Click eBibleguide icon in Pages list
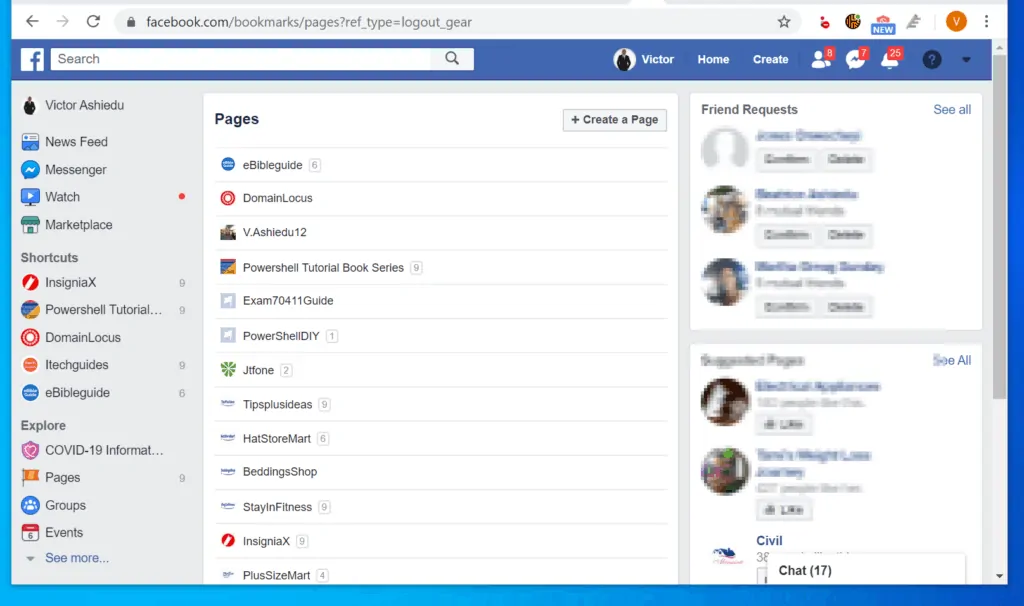The image size is (1024, 606). coord(228,164)
